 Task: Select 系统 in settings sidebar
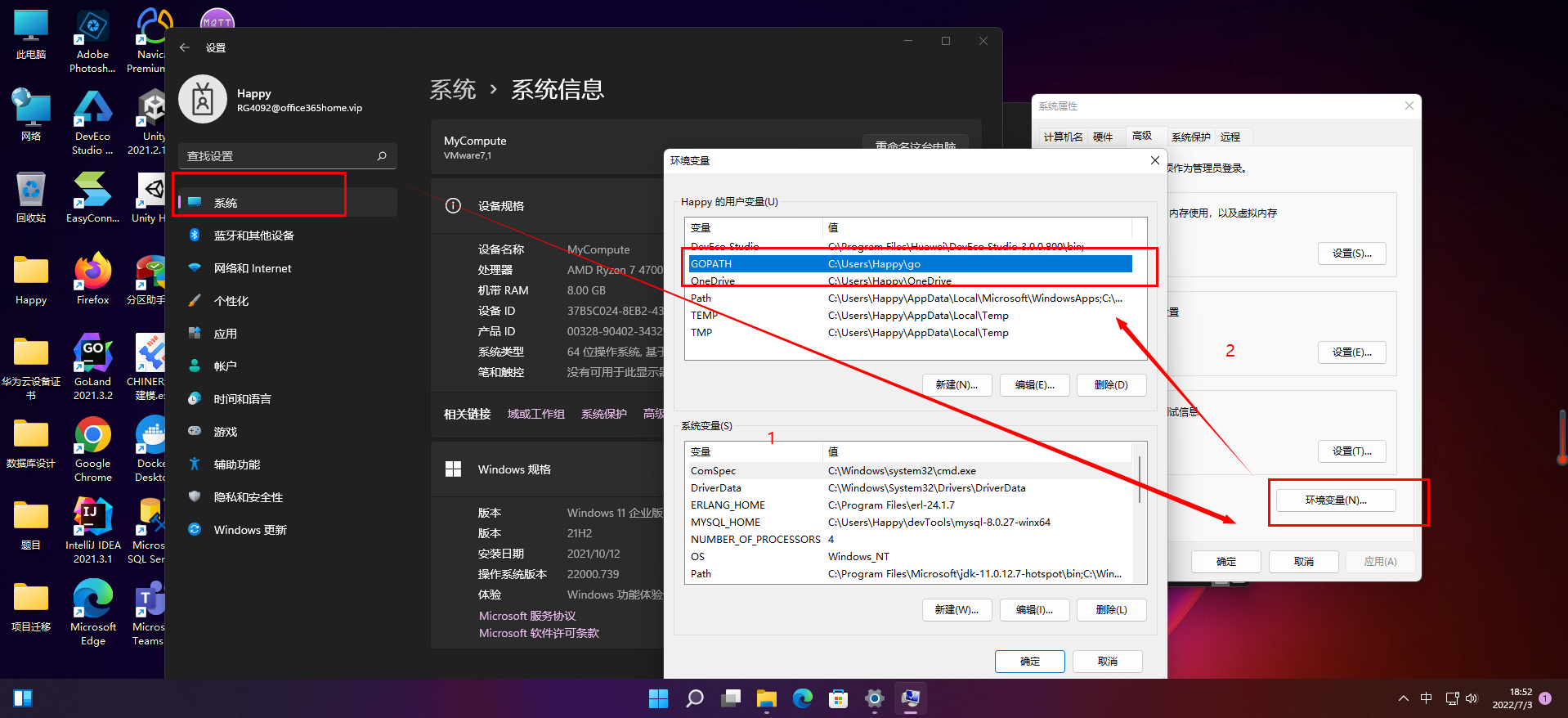[x=287, y=202]
